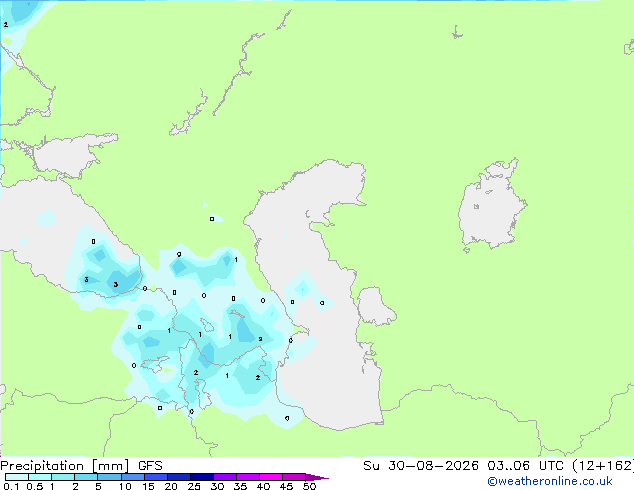
Task: Click the 0.5 legend scale label
Action: coord(34,486)
